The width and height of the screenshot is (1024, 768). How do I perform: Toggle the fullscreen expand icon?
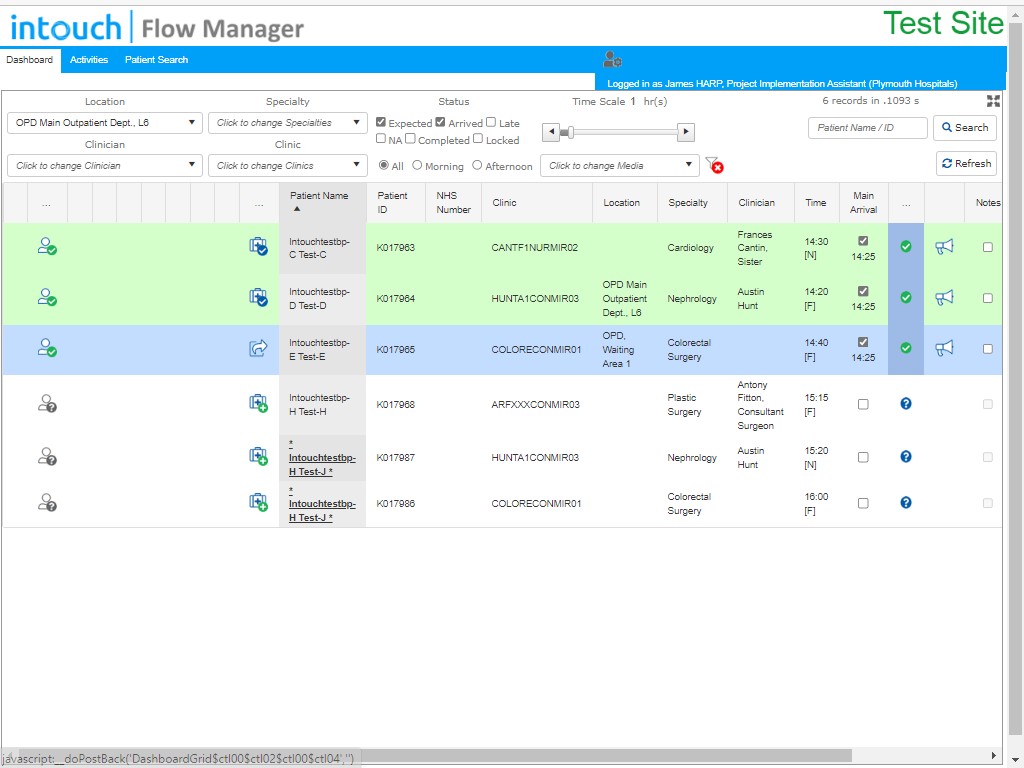tap(993, 101)
